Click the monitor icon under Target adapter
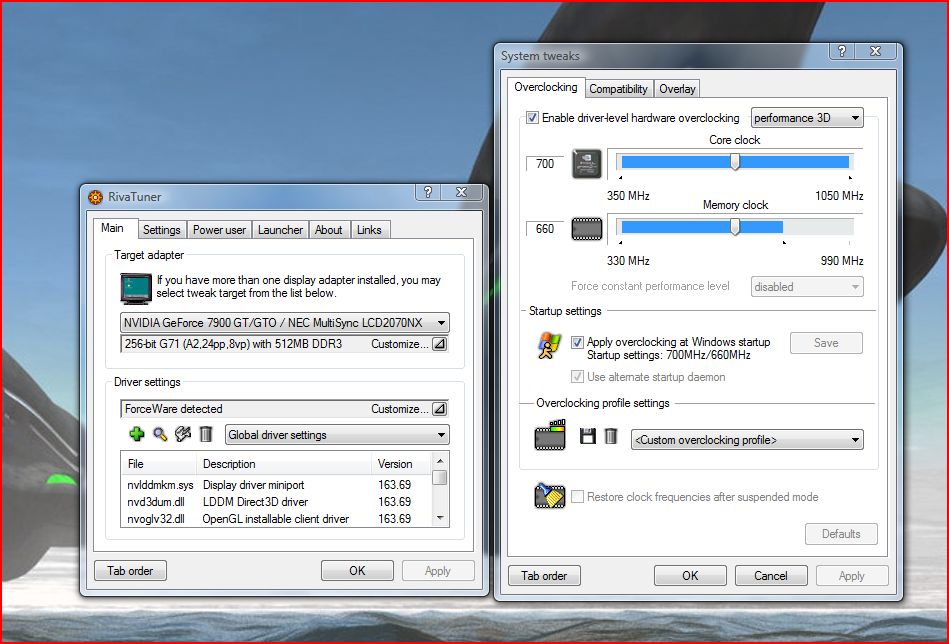The image size is (949, 644). tap(136, 288)
